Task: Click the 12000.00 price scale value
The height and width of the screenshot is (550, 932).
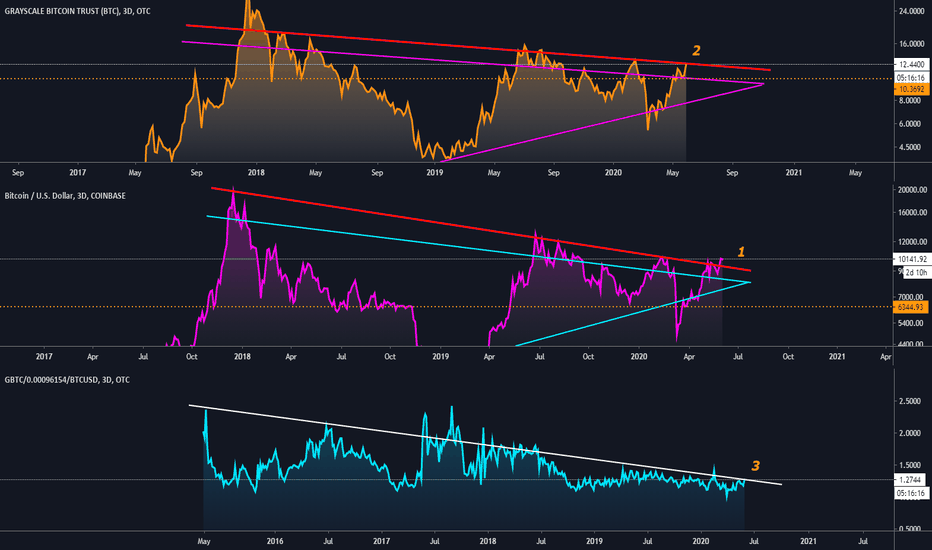Action: pos(912,242)
